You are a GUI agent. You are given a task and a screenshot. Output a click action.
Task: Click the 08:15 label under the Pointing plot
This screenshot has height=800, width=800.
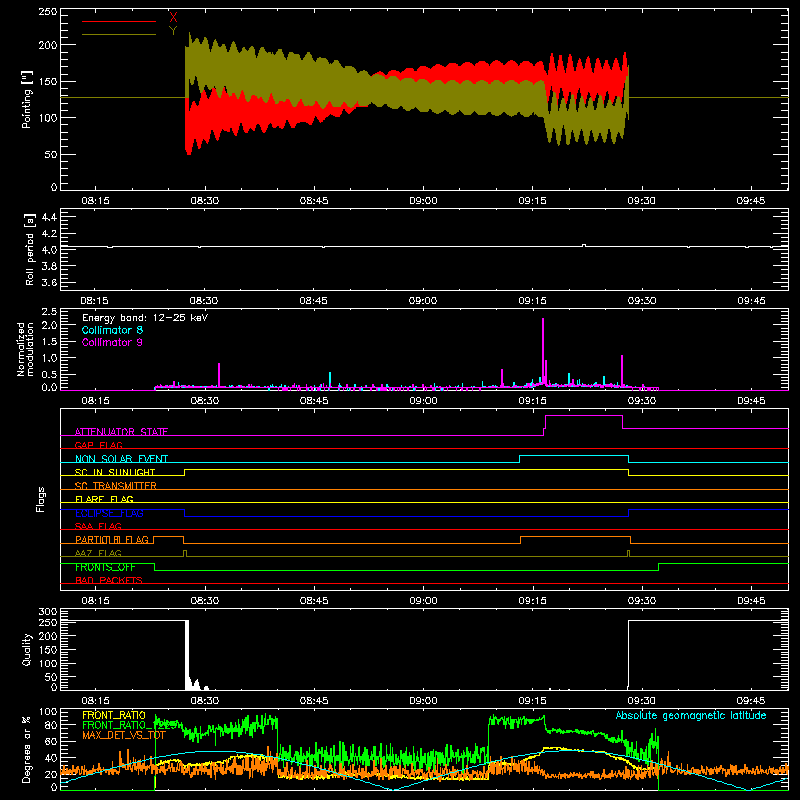(x=95, y=201)
